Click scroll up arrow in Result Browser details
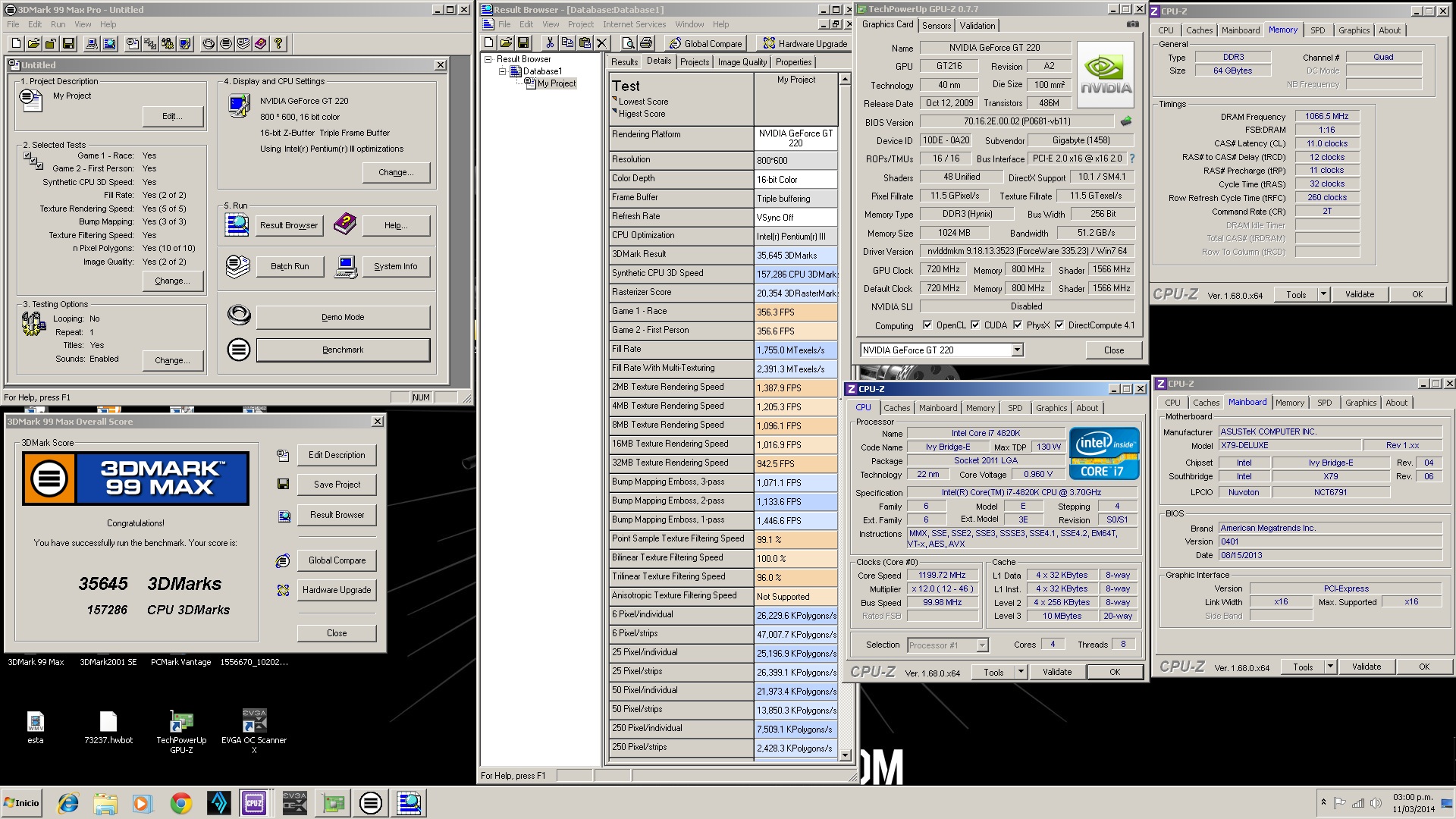The width and height of the screenshot is (1456, 819). (x=846, y=79)
